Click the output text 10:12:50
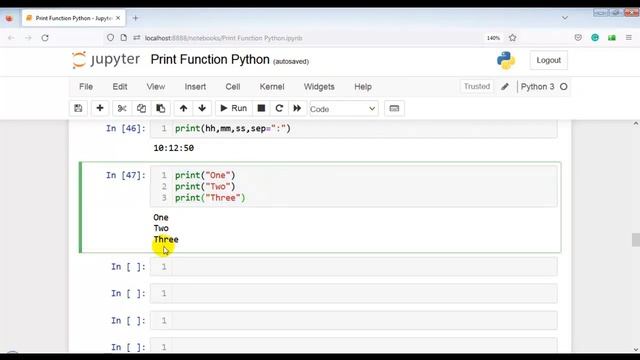640x360 pixels. [173, 148]
